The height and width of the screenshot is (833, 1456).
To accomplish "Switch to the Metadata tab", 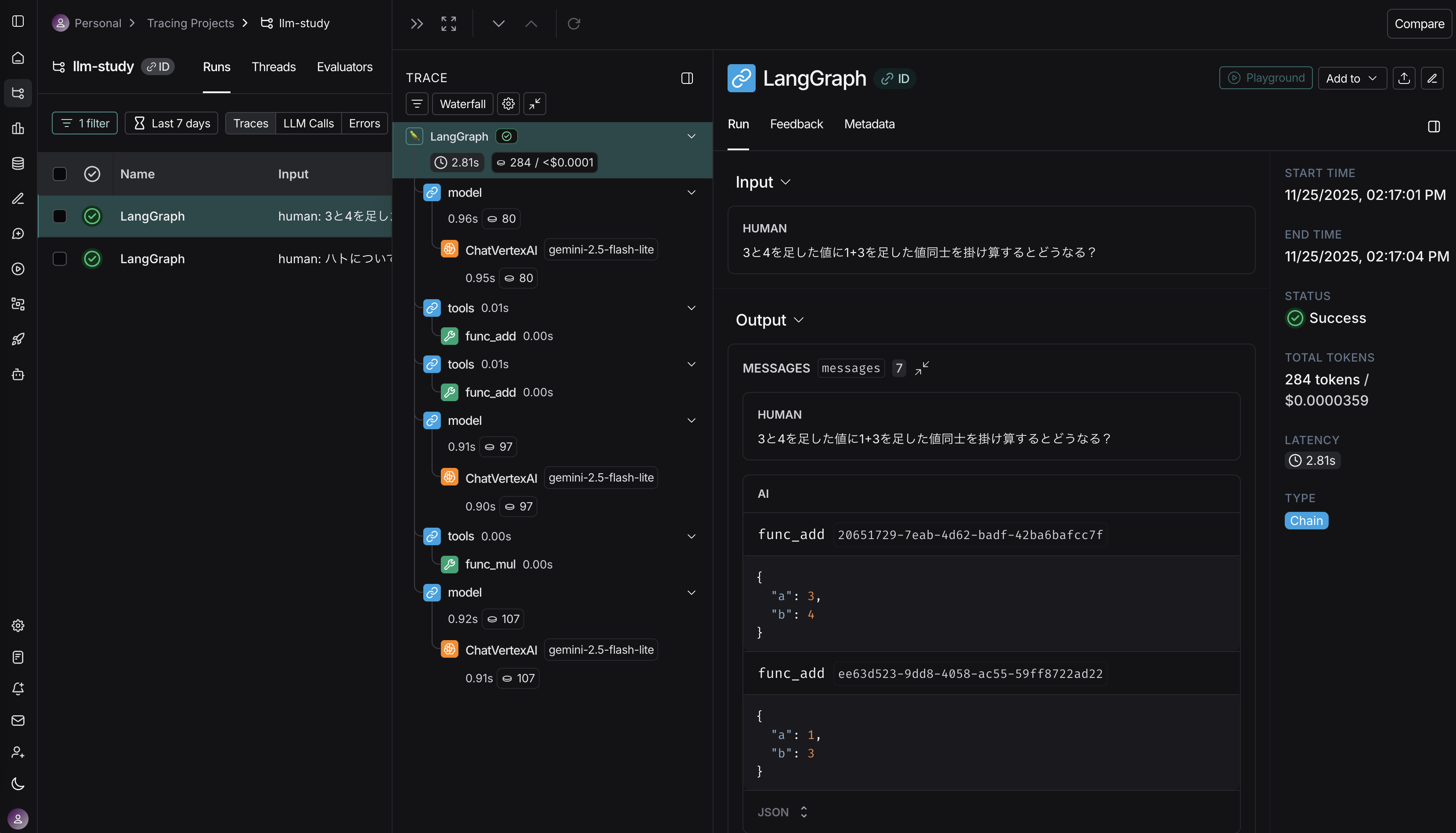I will click(x=869, y=124).
